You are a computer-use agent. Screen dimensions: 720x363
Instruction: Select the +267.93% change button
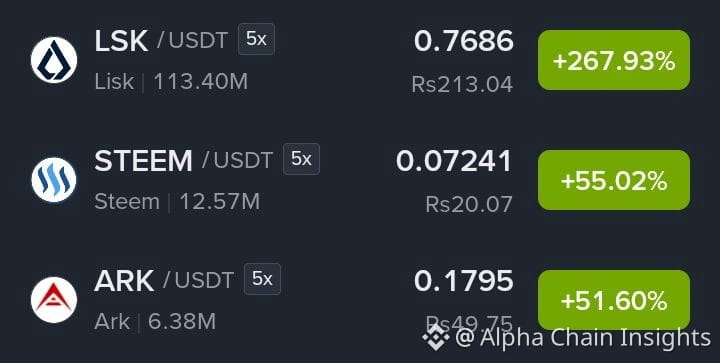[614, 60]
